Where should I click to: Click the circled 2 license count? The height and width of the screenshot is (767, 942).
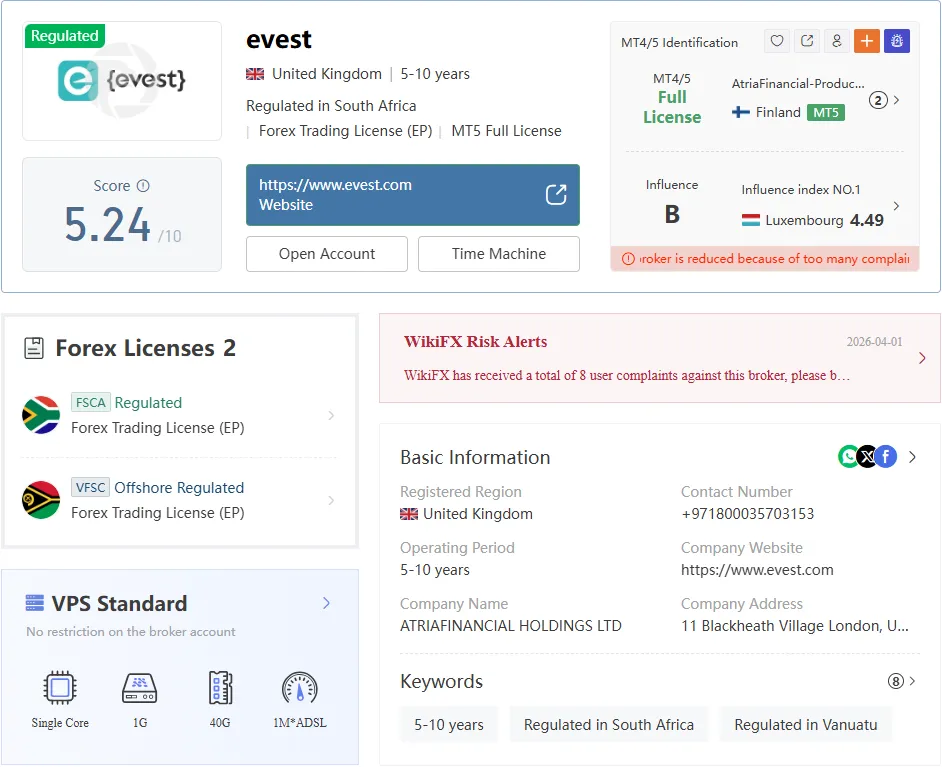878,100
